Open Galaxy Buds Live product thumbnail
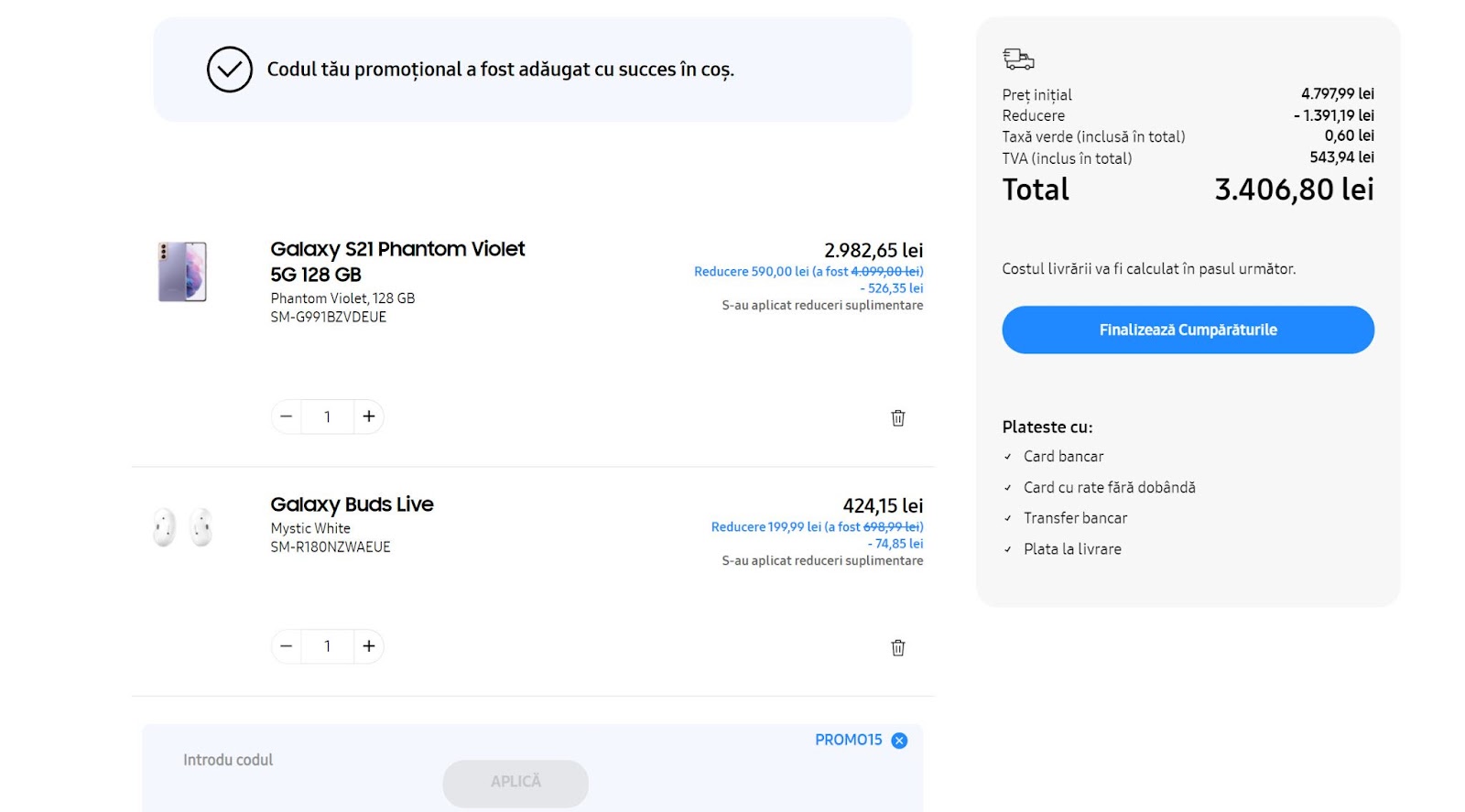1465x812 pixels. point(182,527)
